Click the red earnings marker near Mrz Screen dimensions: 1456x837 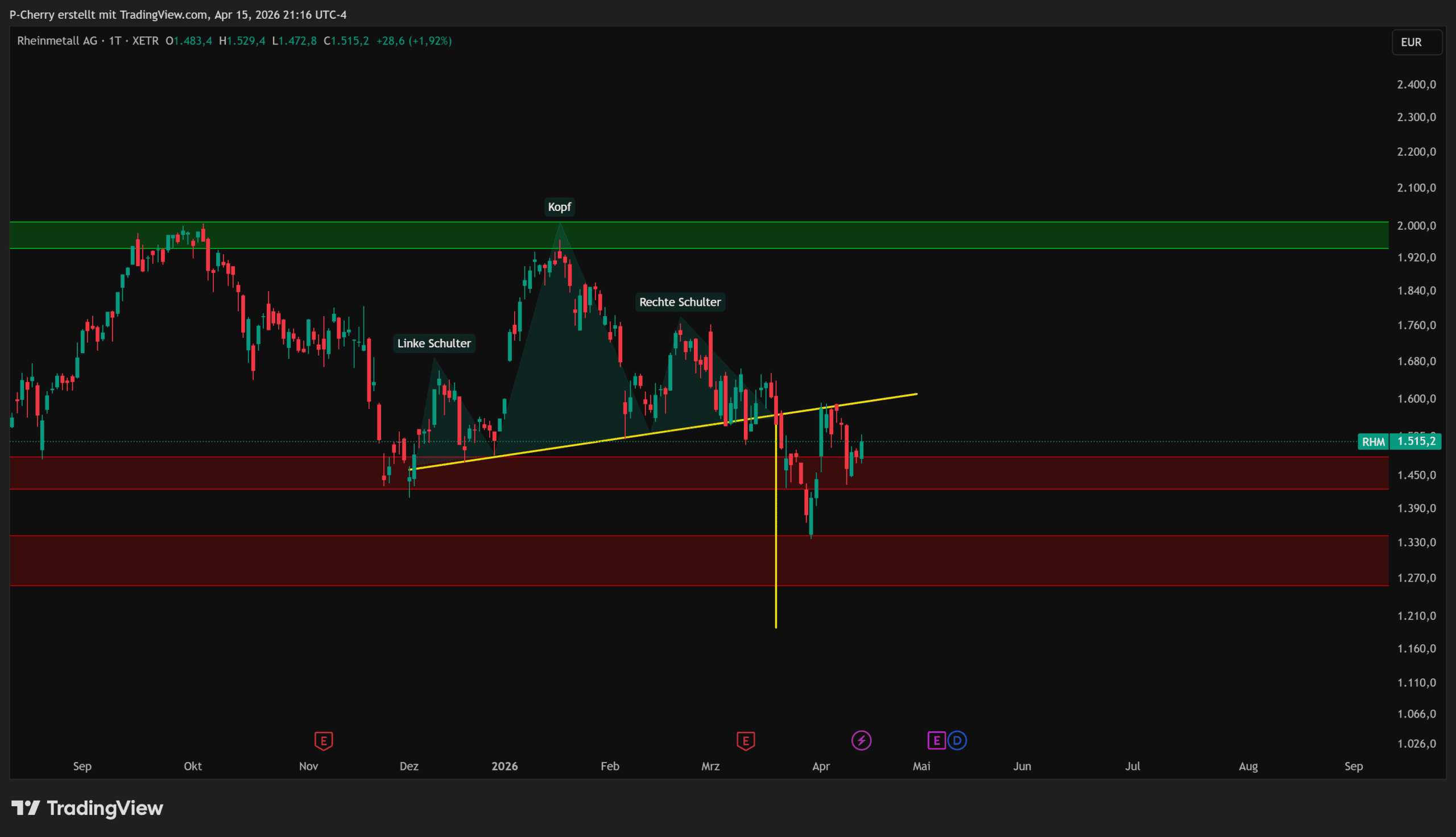[746, 740]
